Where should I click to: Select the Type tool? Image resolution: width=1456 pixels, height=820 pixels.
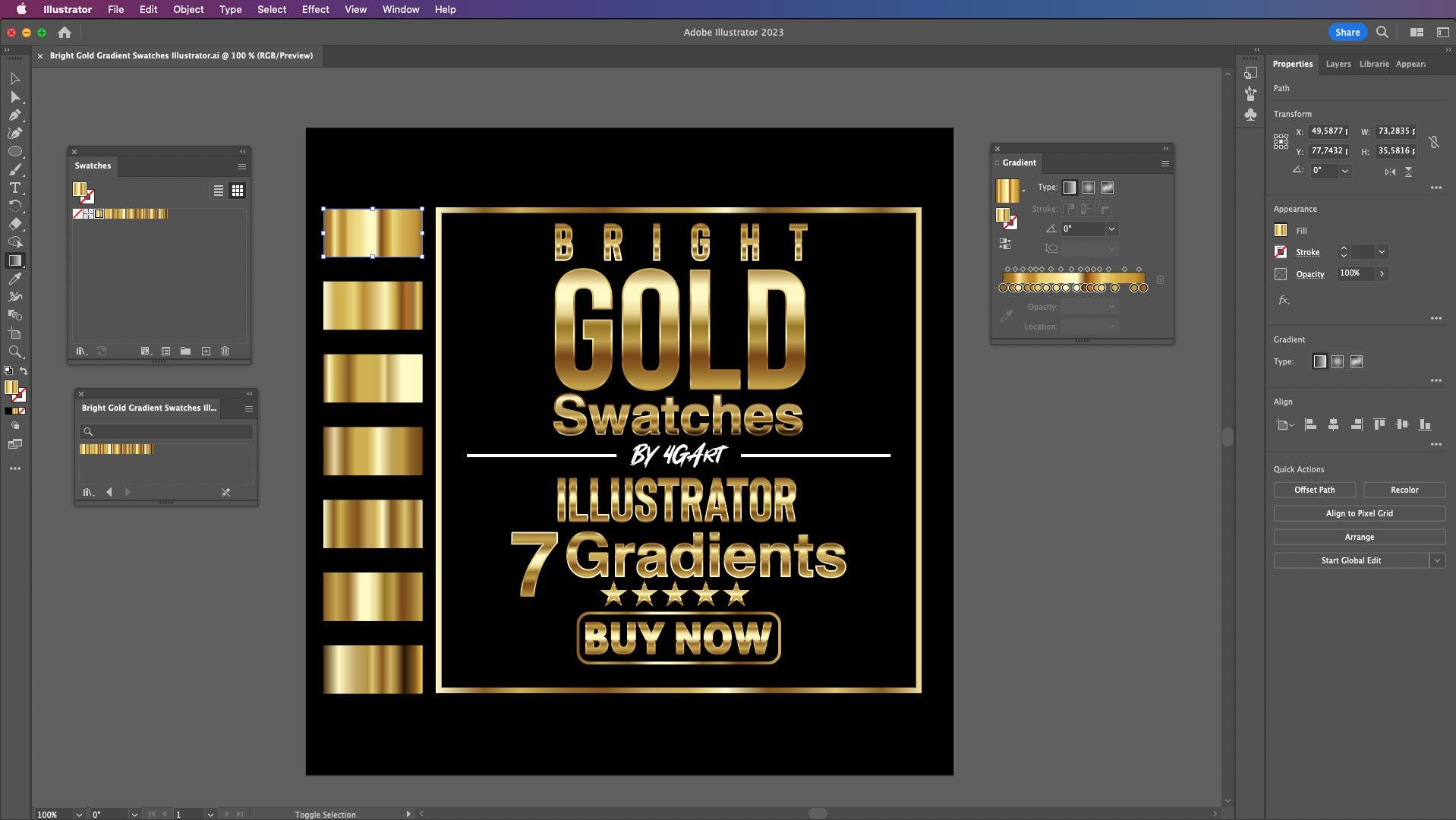[15, 188]
